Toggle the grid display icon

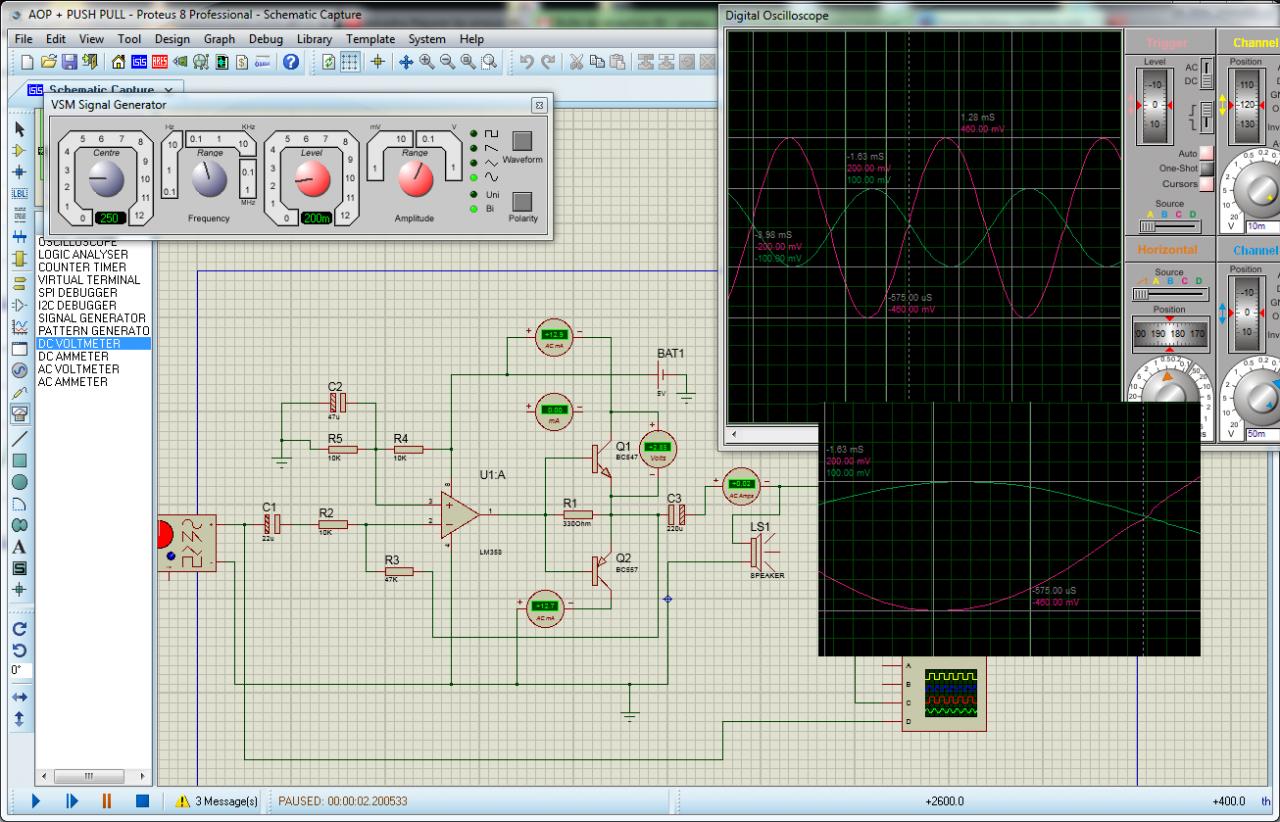[351, 62]
